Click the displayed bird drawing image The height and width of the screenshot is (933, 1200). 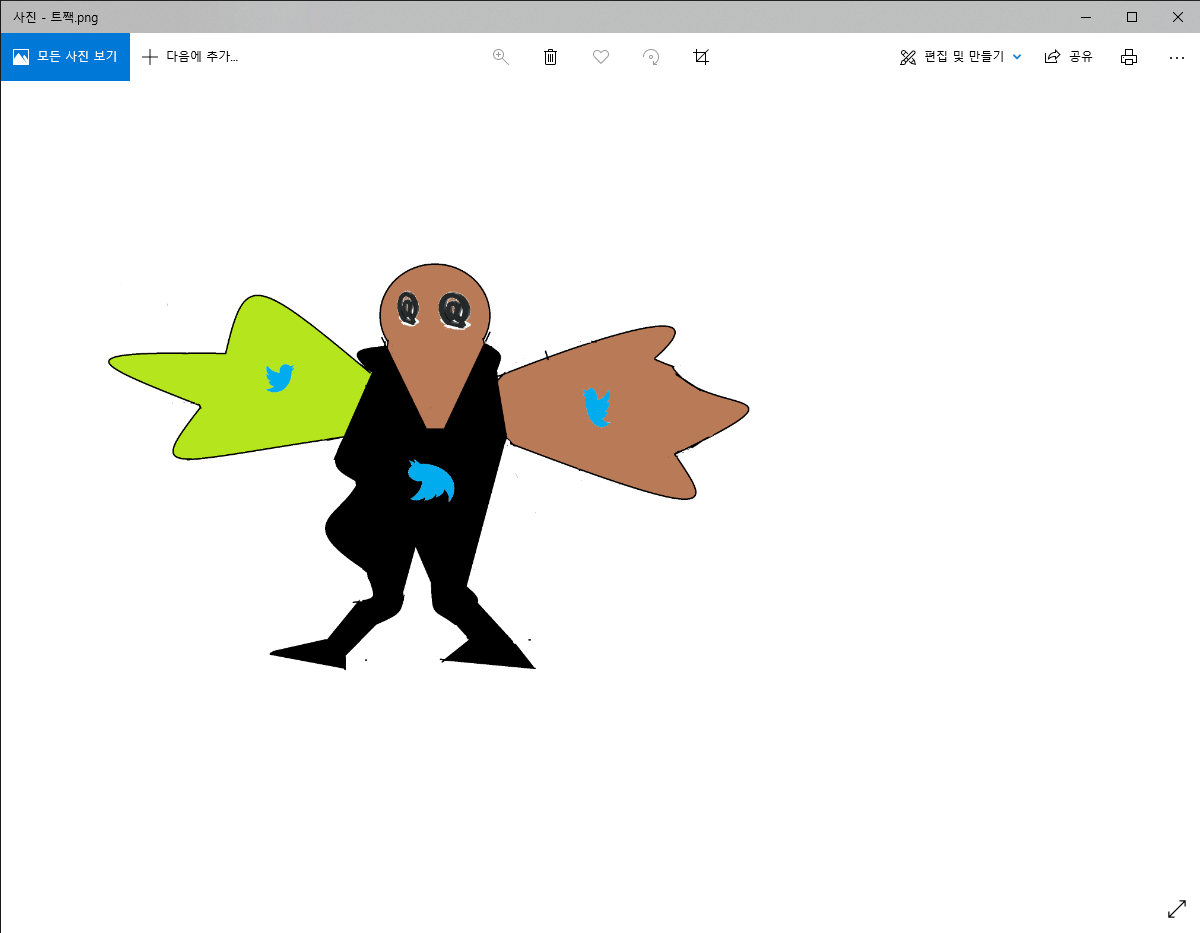[429, 466]
